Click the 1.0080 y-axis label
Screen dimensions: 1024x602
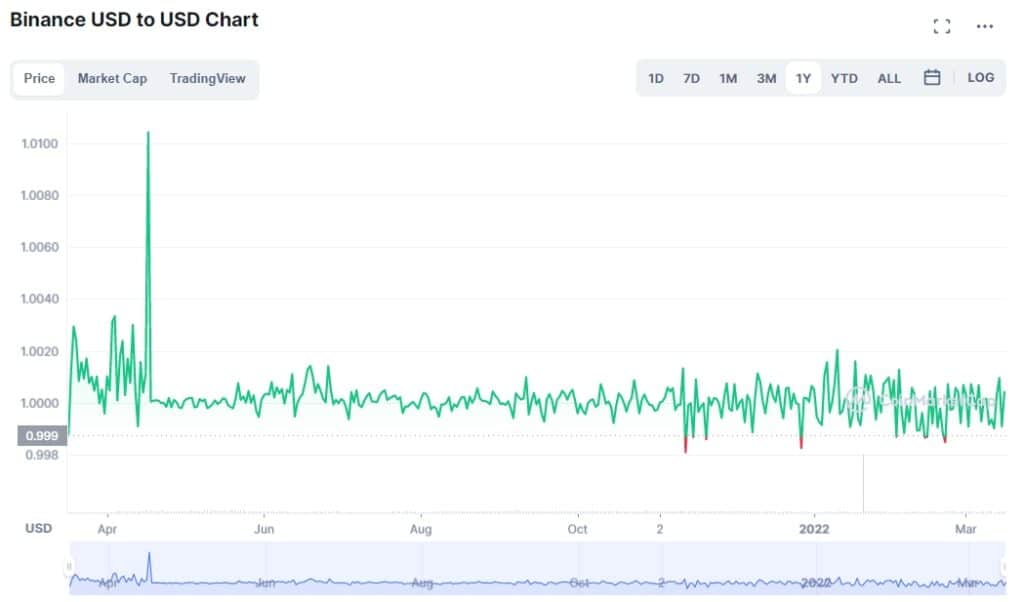click(x=40, y=195)
